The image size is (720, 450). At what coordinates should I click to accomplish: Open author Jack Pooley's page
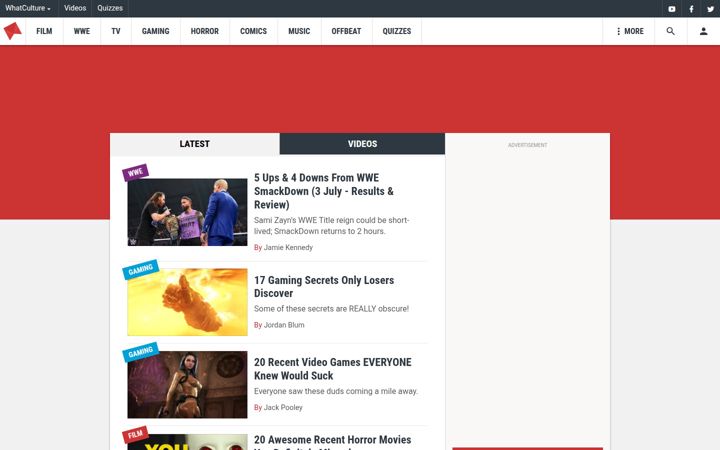pos(283,407)
